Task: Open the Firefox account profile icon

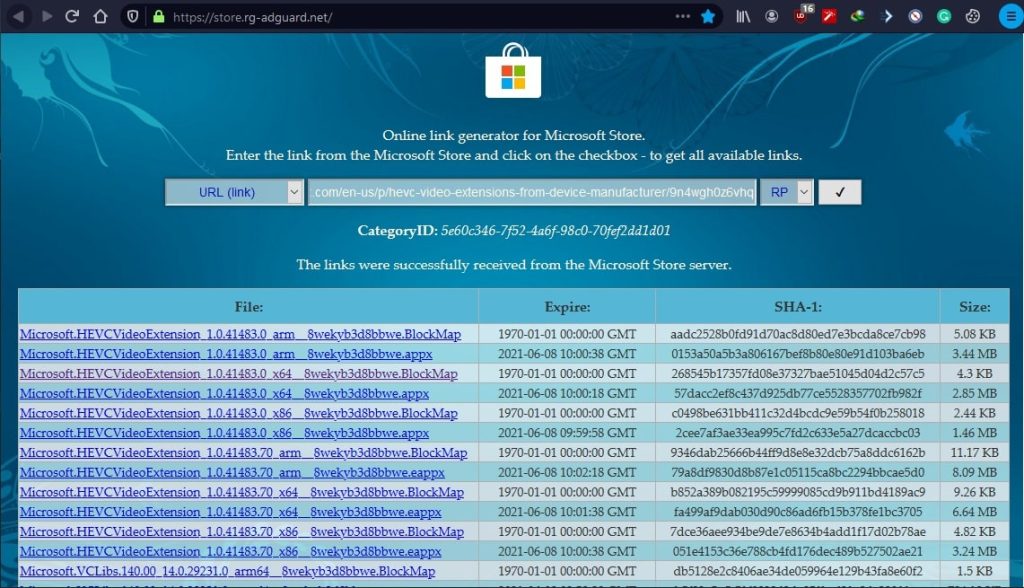Action: pyautogui.click(x=772, y=17)
